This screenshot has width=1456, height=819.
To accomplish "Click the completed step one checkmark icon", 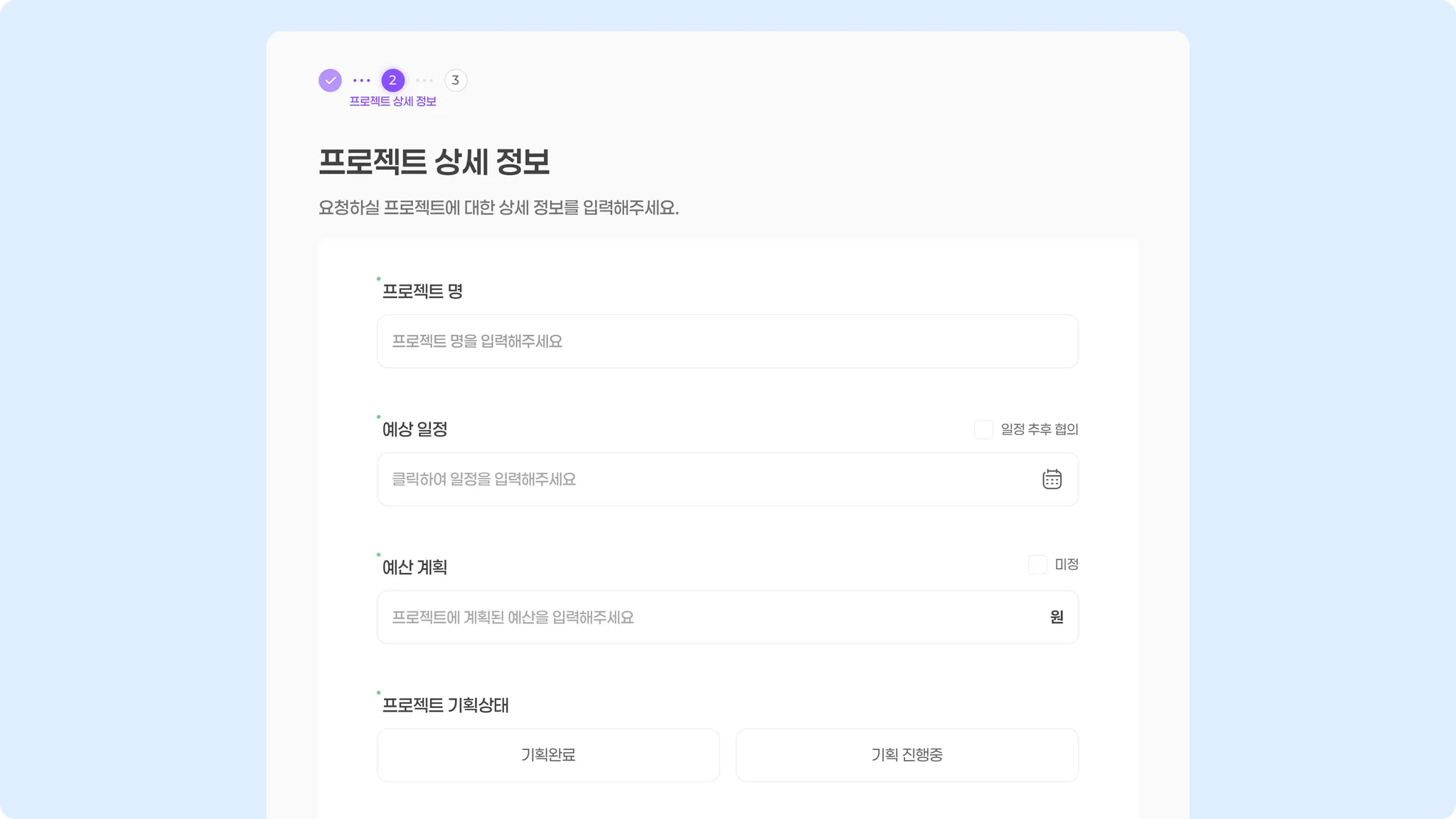I will [330, 80].
